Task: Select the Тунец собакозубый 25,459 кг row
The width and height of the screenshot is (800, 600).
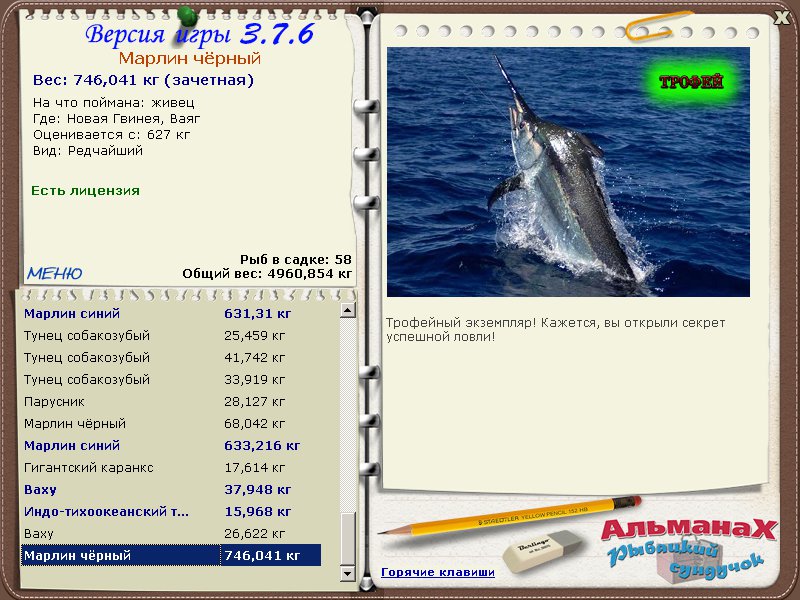Action: point(171,335)
